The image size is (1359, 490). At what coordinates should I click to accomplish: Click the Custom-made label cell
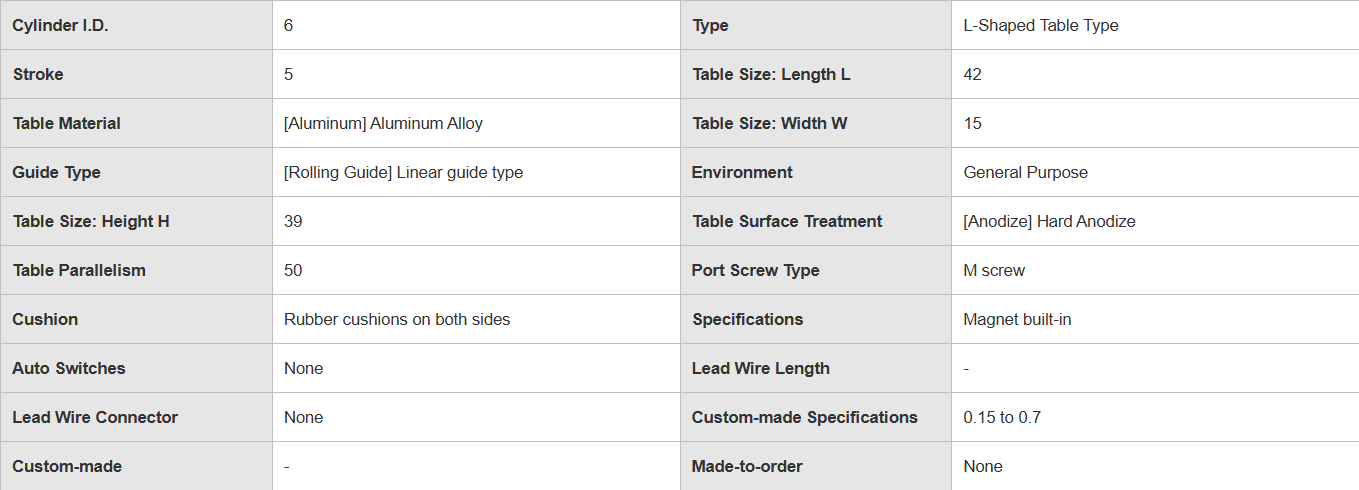point(67,466)
